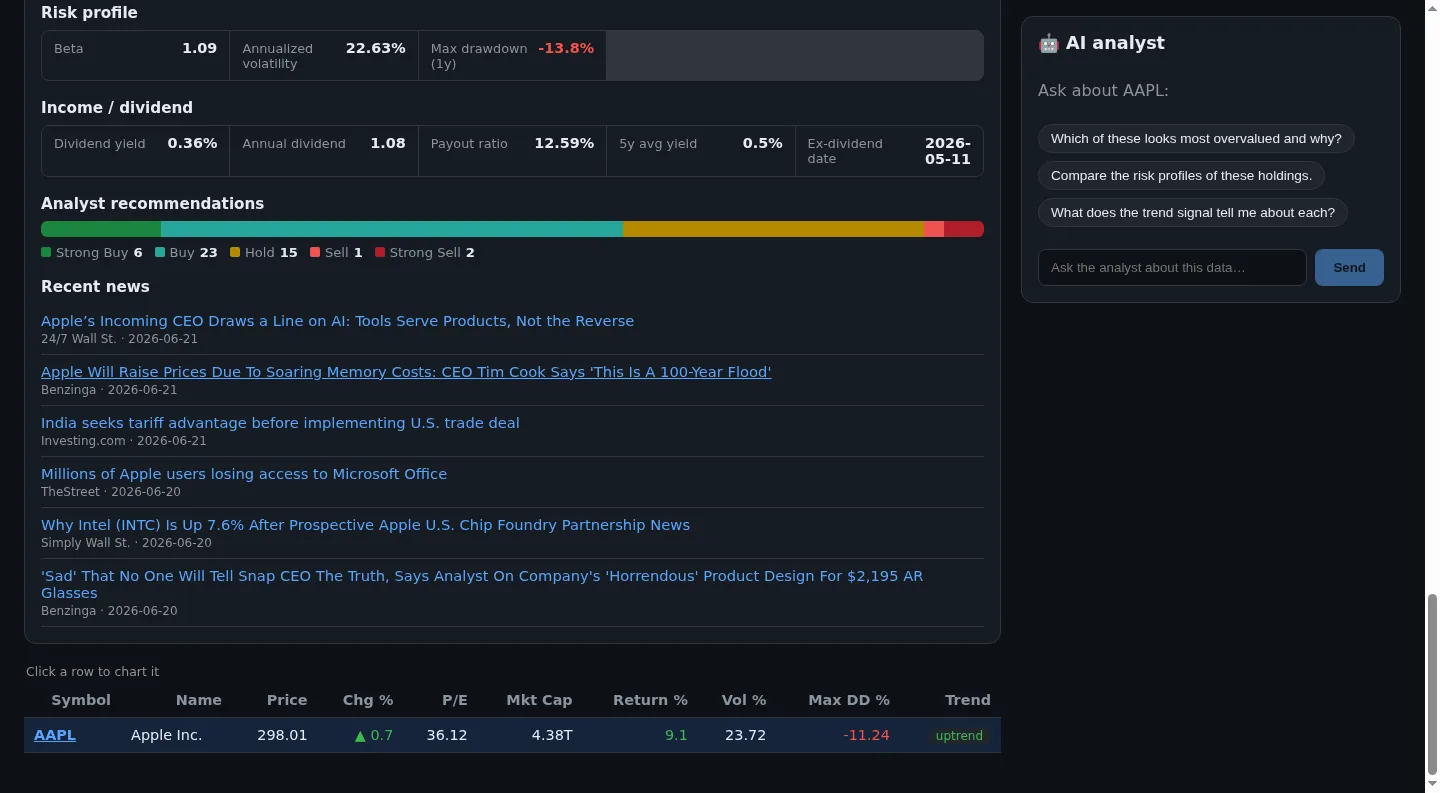Click the dark red Strong Sell bar segment
This screenshot has width=1440, height=793.
click(x=964, y=229)
